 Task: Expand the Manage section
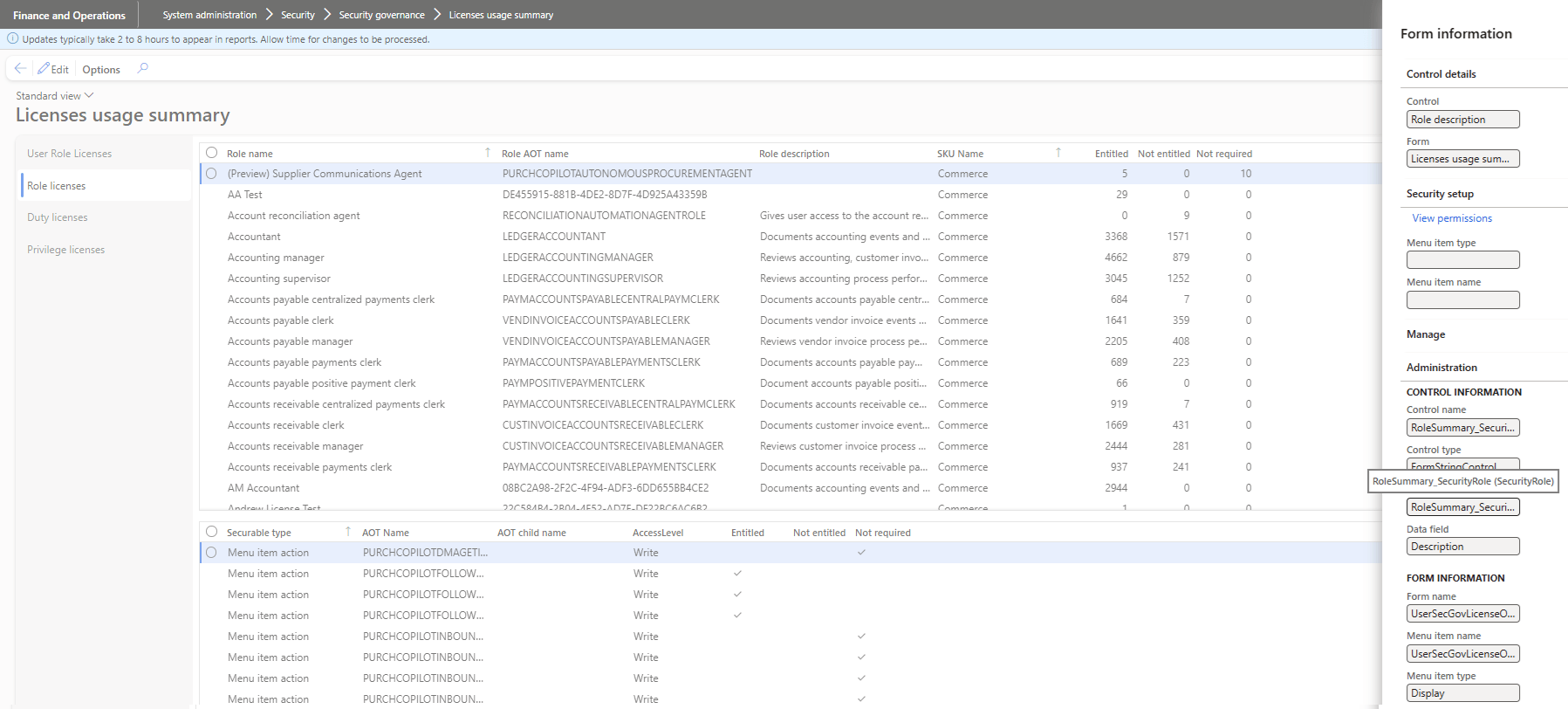pos(1426,334)
